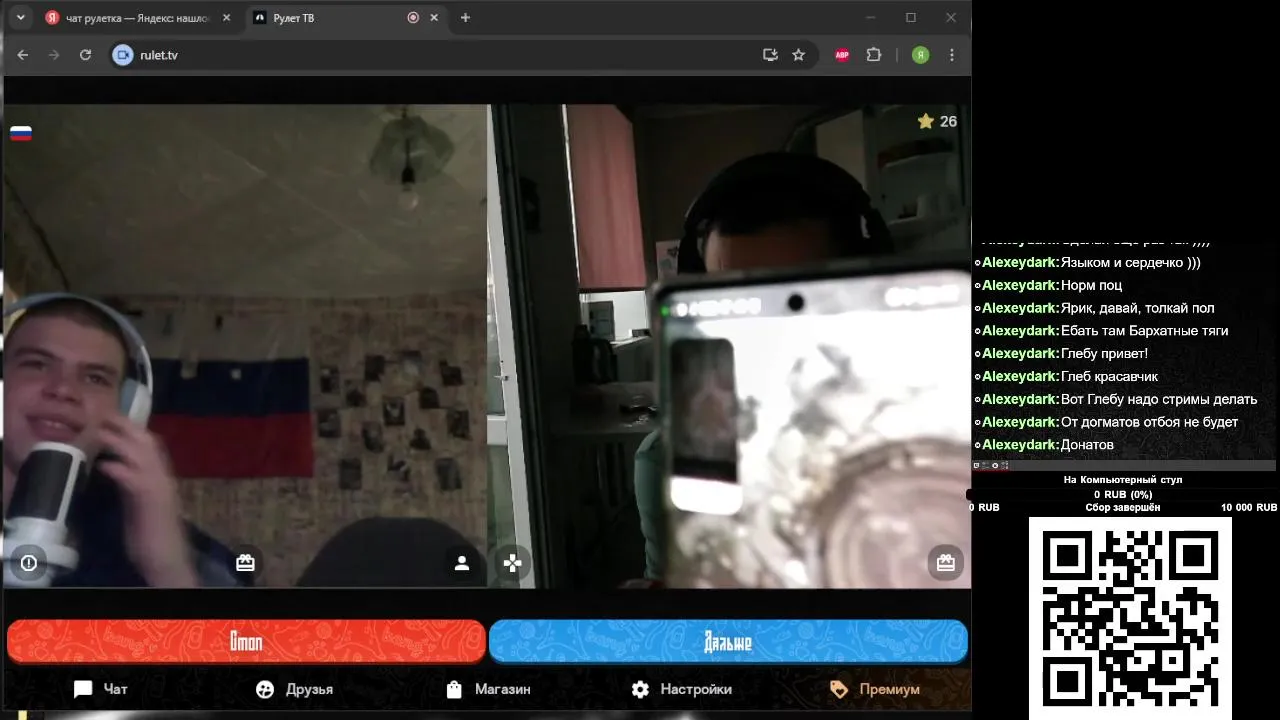
Task: Click the donation QR code
Action: 1130,617
